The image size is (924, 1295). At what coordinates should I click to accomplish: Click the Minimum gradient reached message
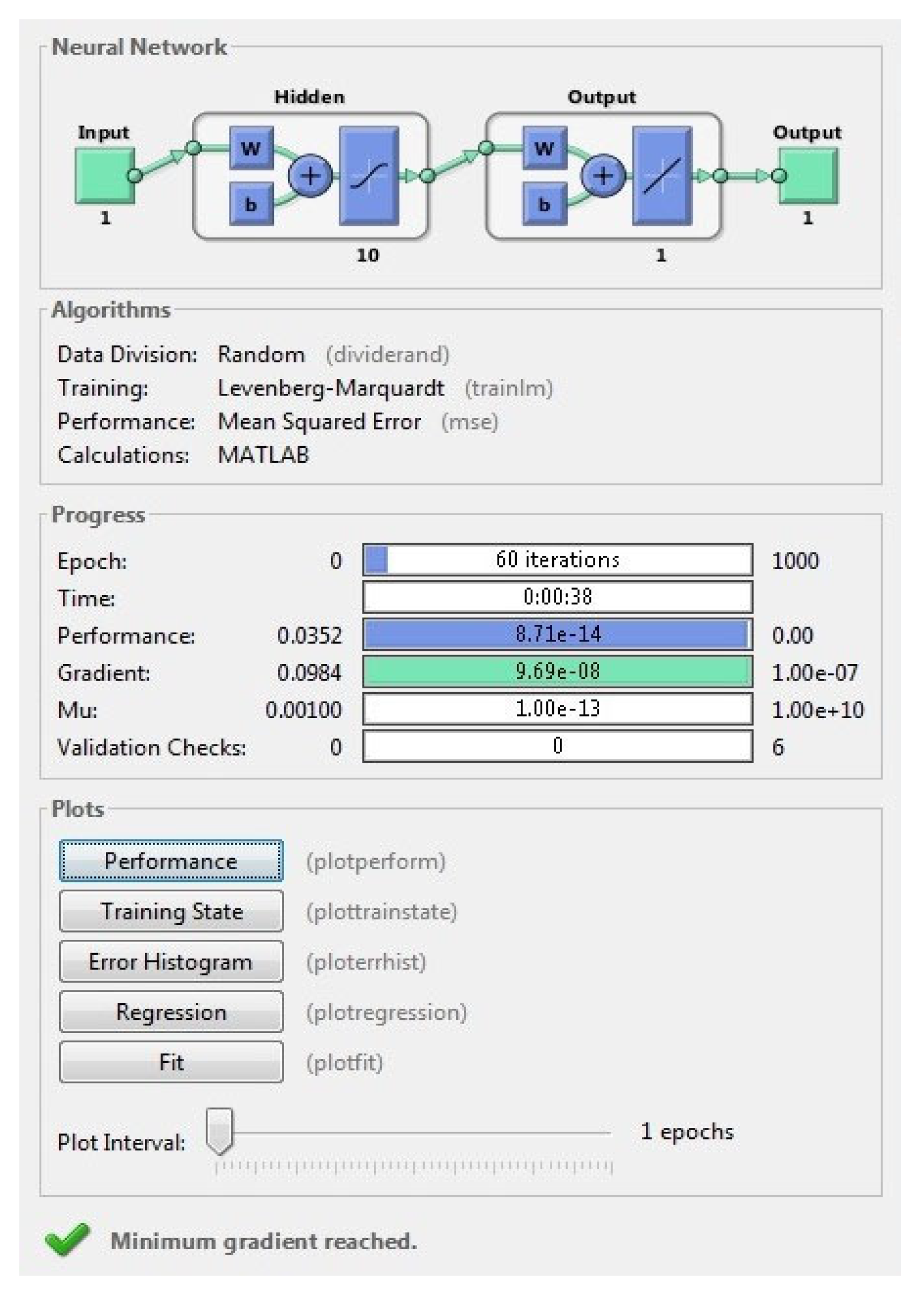click(x=264, y=1241)
